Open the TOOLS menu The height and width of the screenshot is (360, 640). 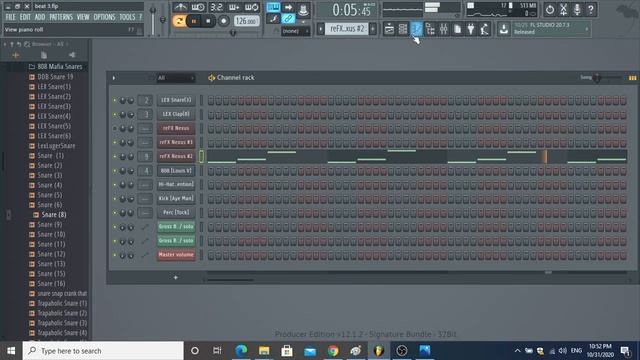[x=127, y=17]
